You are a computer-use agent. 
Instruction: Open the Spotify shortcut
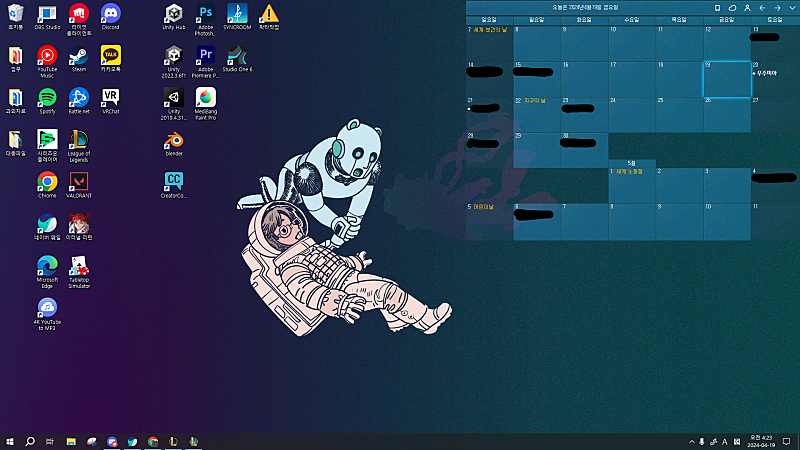47,97
